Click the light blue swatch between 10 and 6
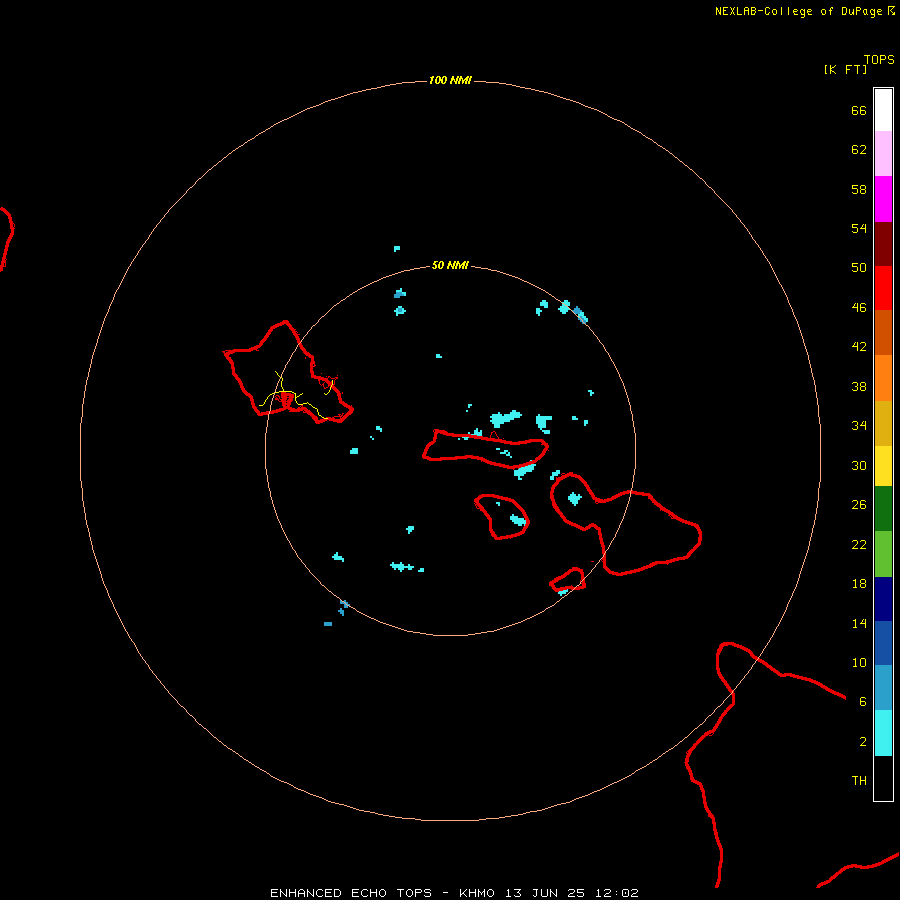 [883, 688]
